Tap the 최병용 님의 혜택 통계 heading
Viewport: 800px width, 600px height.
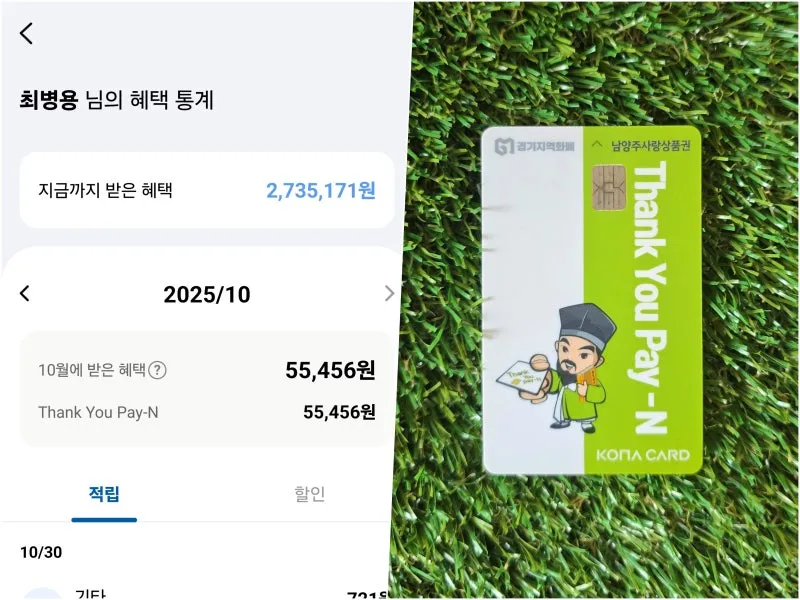(x=116, y=99)
